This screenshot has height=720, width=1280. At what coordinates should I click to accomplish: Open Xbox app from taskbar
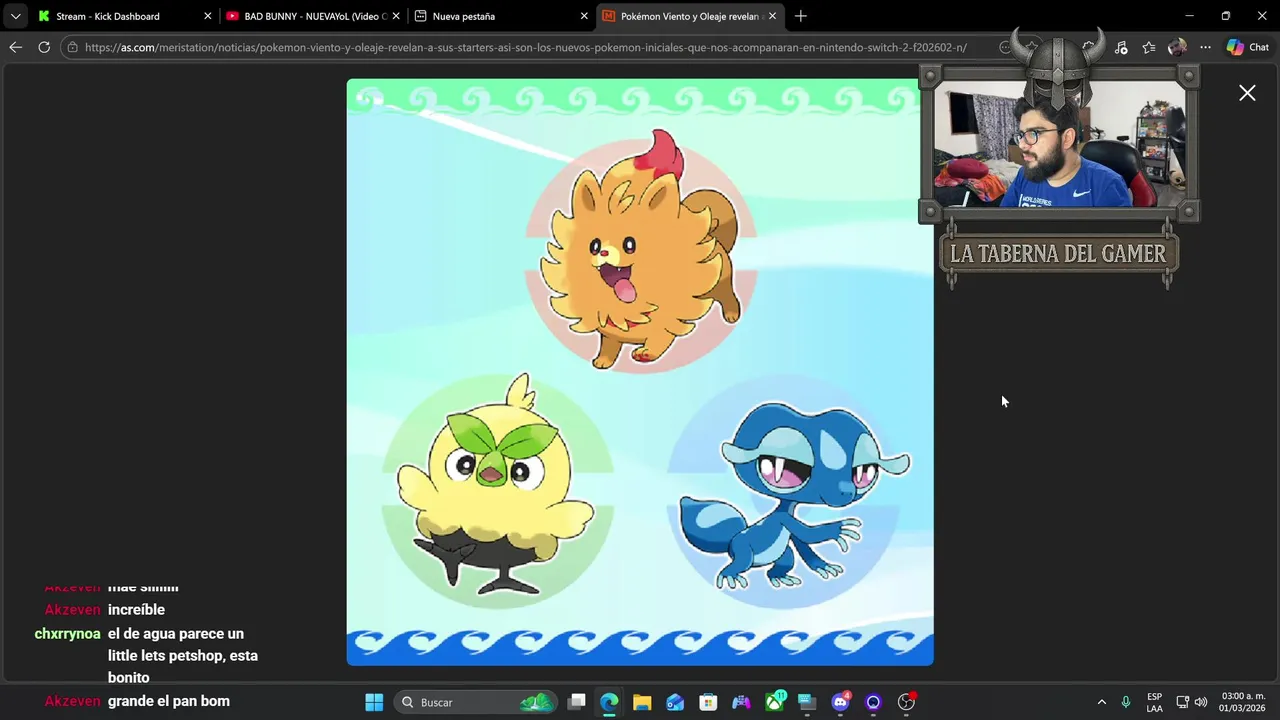pos(775,702)
